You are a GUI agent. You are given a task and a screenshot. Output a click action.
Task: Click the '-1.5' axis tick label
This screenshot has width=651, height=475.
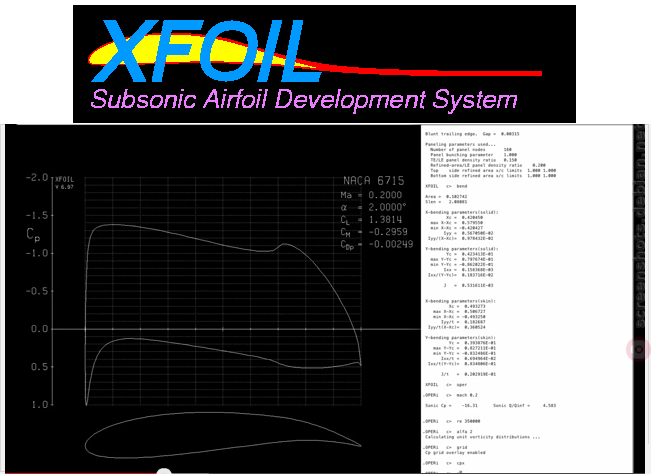tap(37, 215)
